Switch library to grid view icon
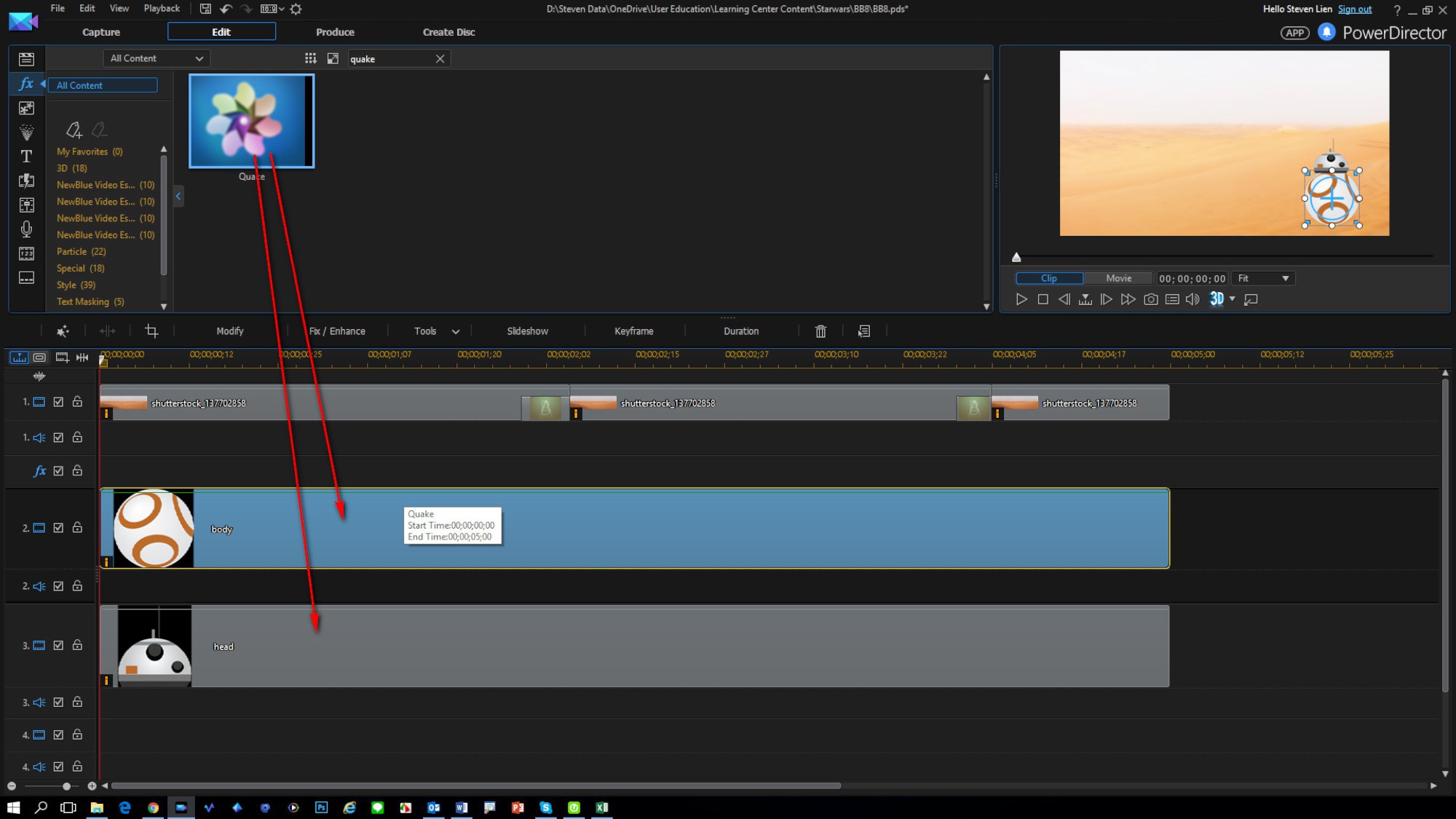Screen dimensions: 1456x819 [310, 58]
